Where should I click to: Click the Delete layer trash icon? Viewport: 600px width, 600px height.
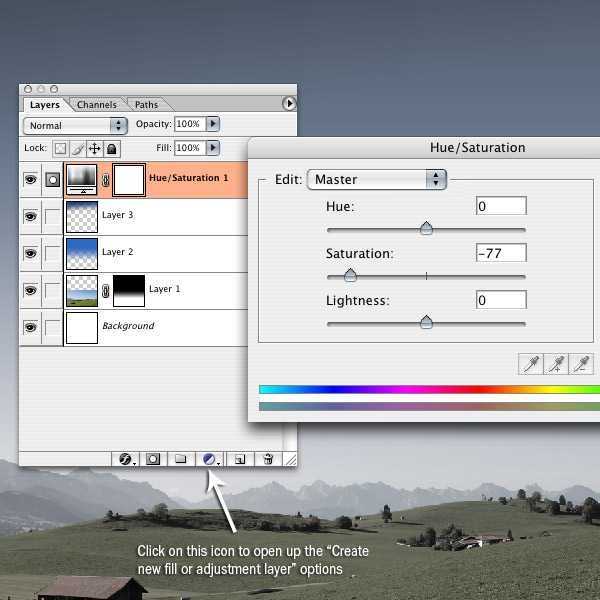tap(268, 459)
